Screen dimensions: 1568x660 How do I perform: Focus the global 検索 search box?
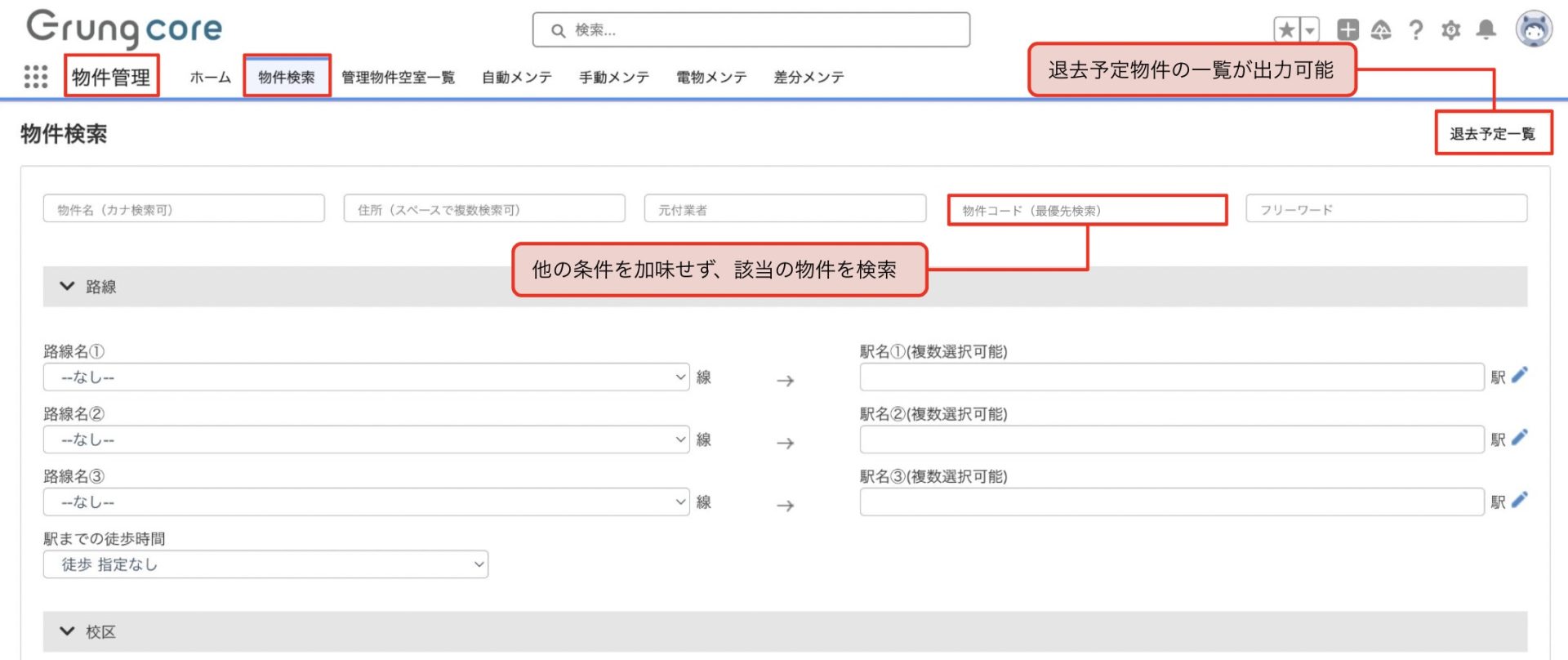pos(751,30)
